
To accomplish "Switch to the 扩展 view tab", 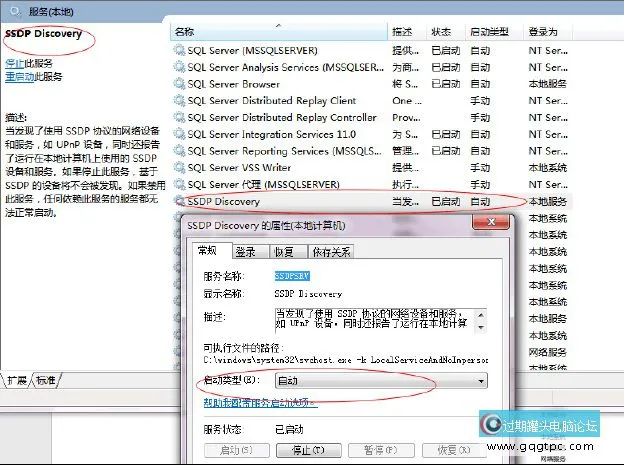I will (x=17, y=380).
